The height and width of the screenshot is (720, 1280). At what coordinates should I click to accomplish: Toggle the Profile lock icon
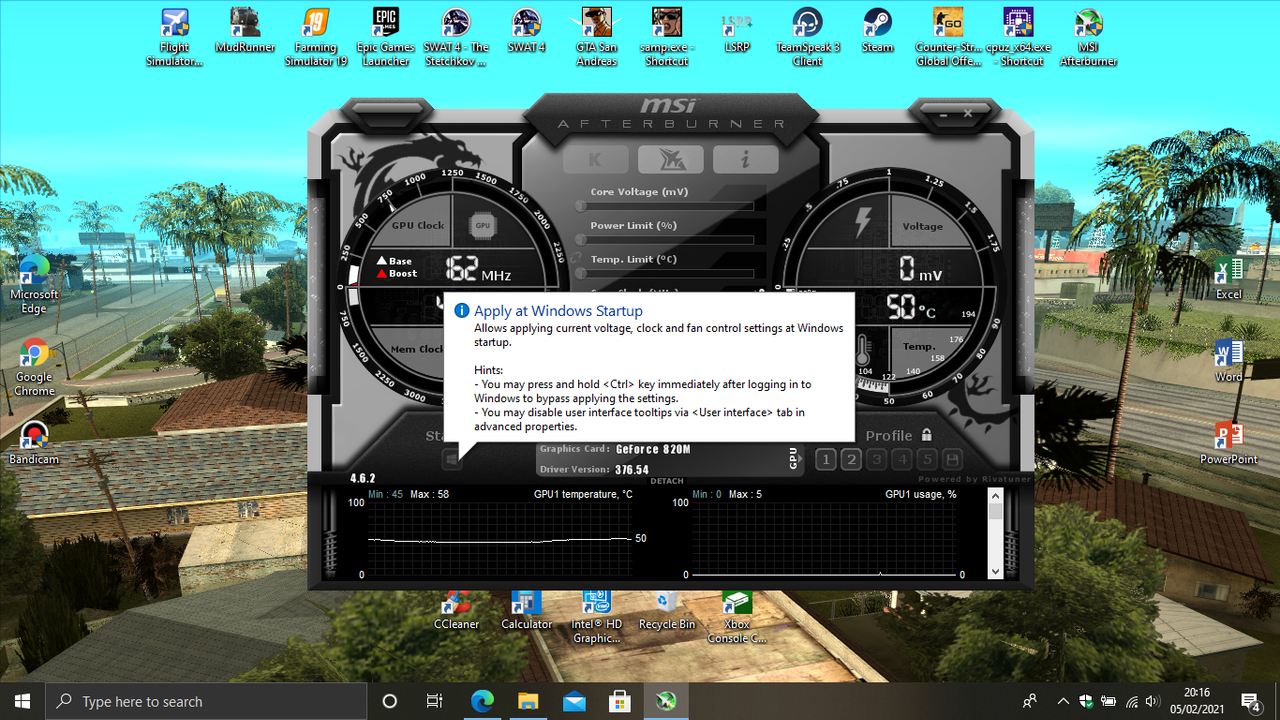(927, 435)
